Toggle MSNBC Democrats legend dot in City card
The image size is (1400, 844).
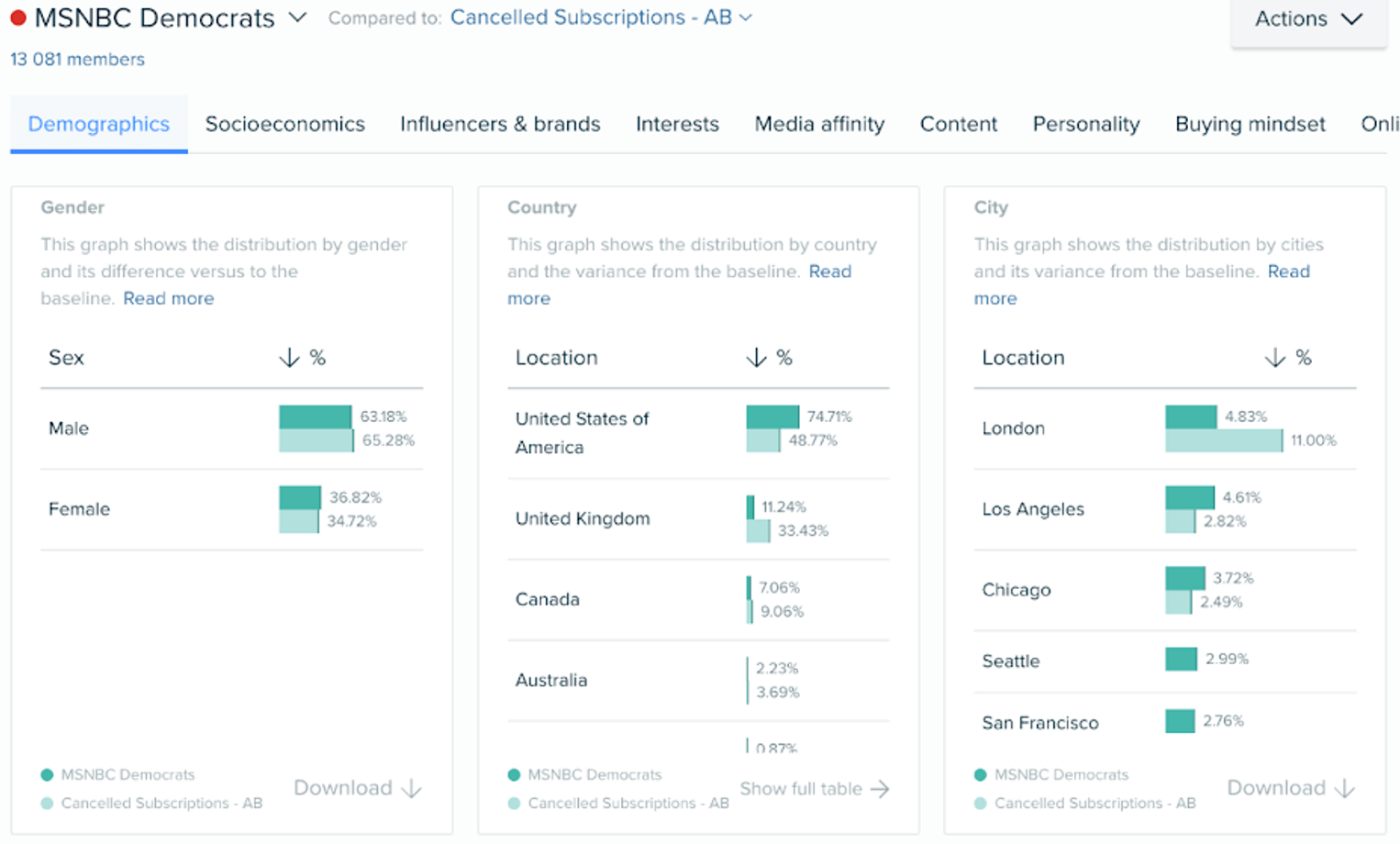click(980, 775)
